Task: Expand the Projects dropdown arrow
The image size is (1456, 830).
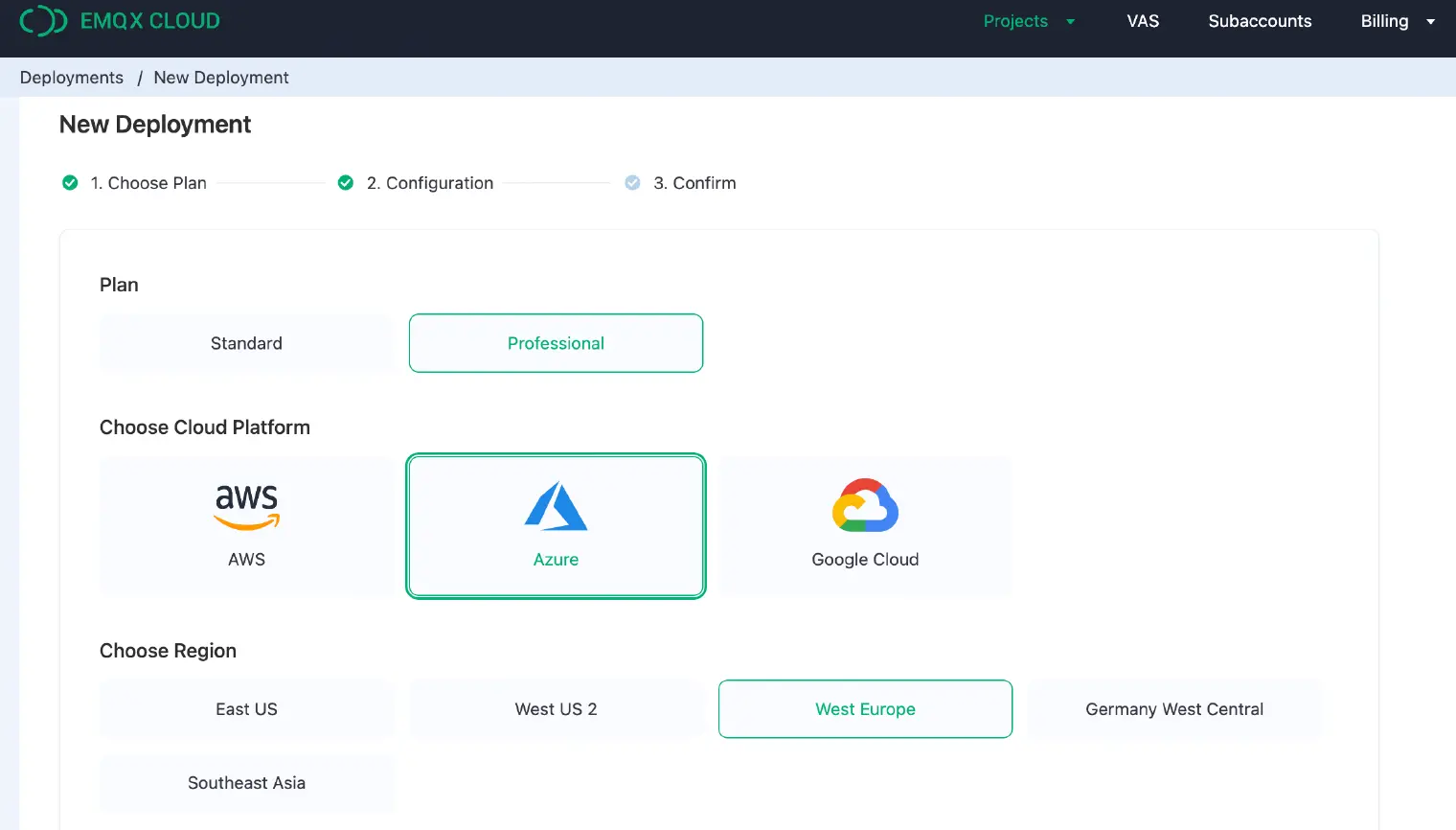Action: (x=1070, y=22)
